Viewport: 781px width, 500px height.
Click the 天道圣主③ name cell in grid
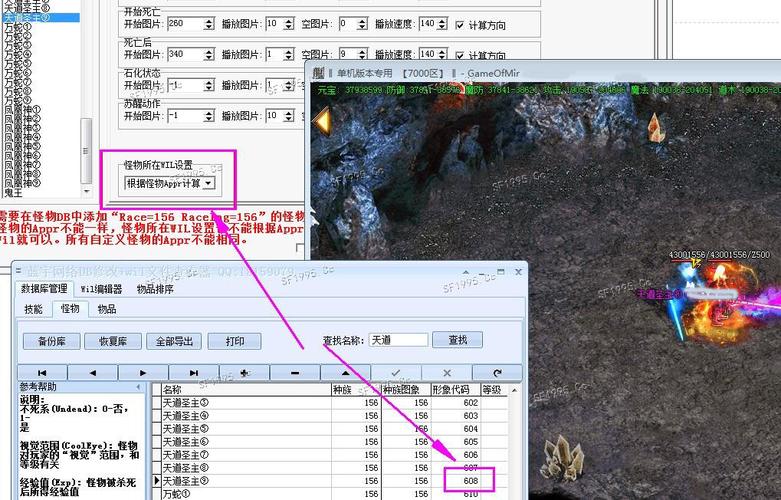click(x=247, y=402)
